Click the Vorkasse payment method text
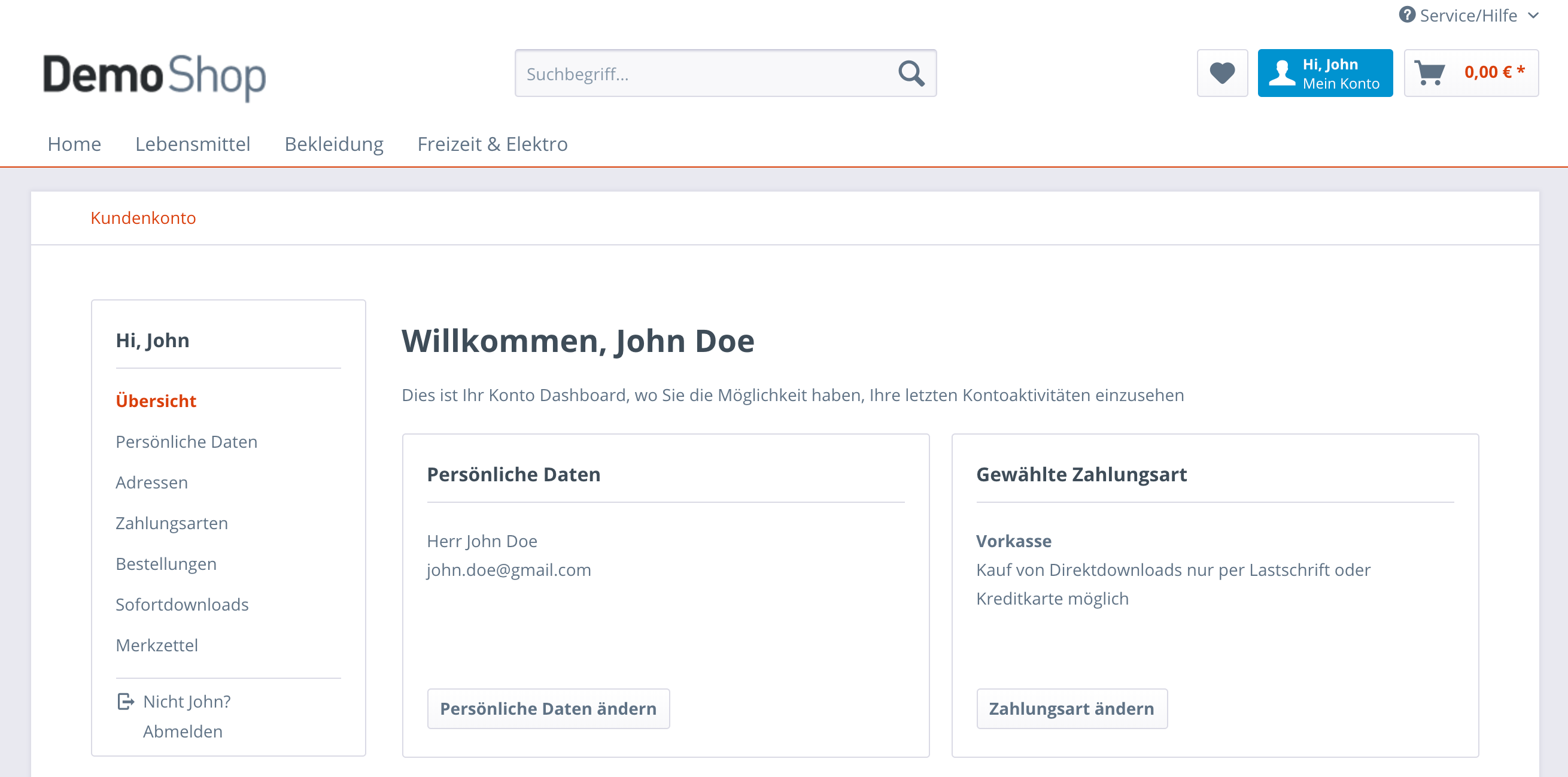 pos(1013,541)
